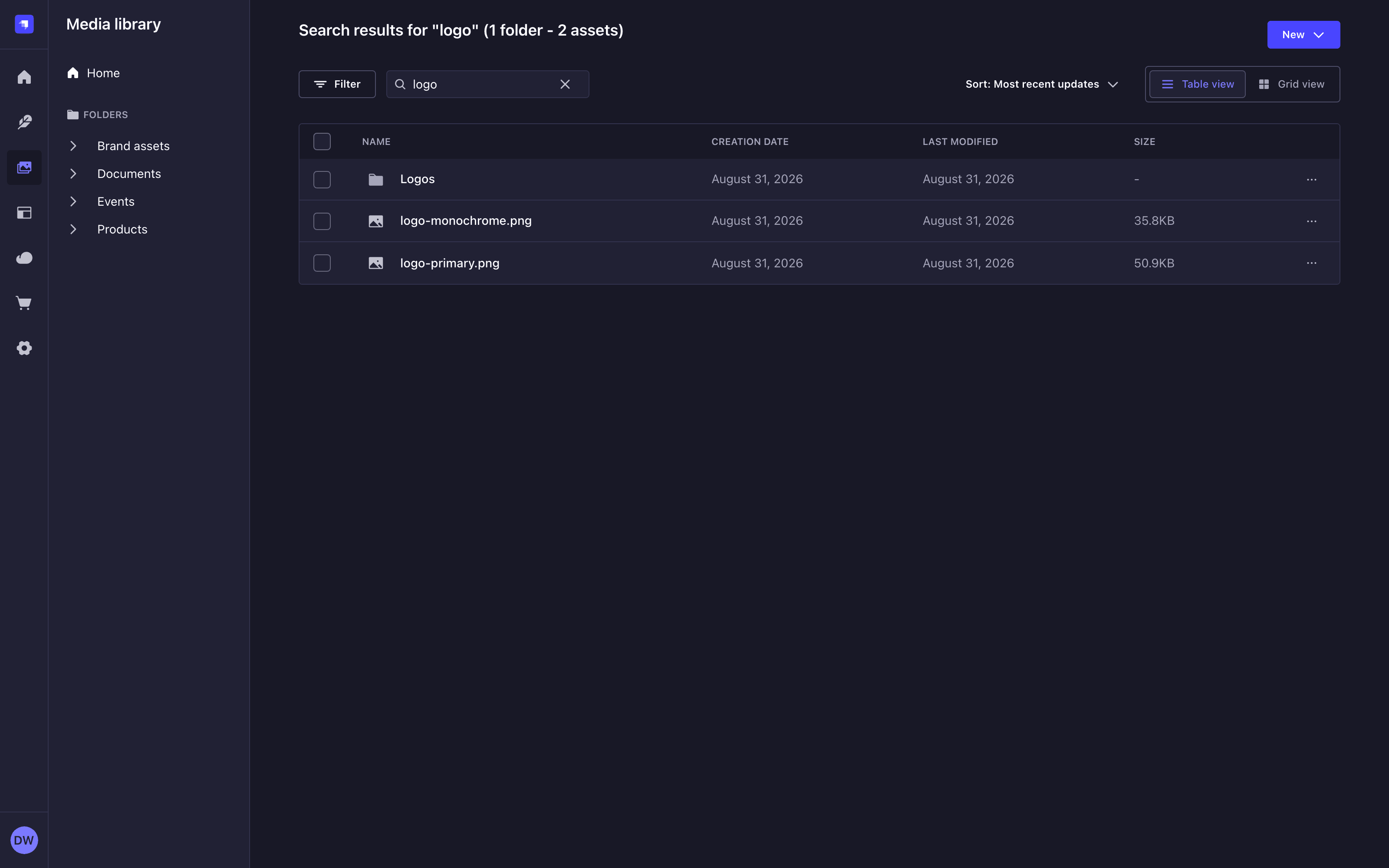Viewport: 1389px width, 868px height.
Task: Click the Strapi logo icon
Action: [x=24, y=24]
